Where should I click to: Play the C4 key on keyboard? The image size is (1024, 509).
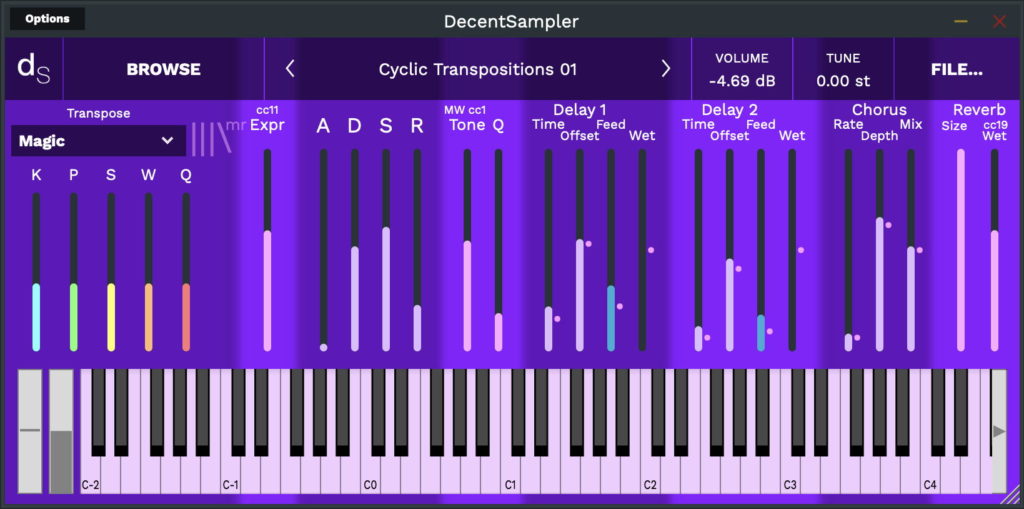tap(931, 477)
